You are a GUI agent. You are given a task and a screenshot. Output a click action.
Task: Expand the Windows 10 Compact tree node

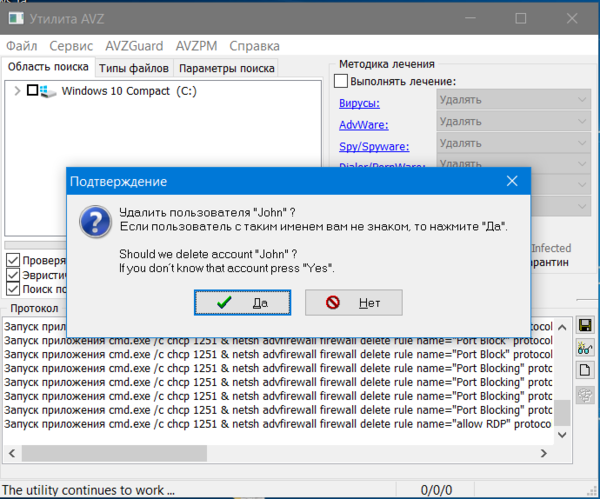point(17,91)
